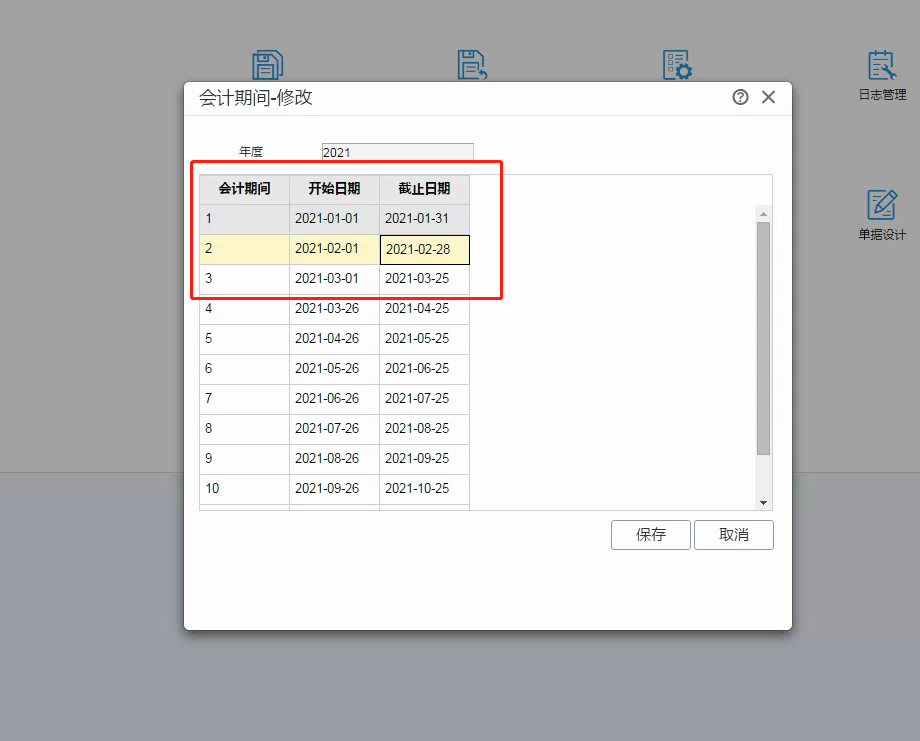Select start date cell 2021-07-26
920x741 pixels.
tap(334, 429)
